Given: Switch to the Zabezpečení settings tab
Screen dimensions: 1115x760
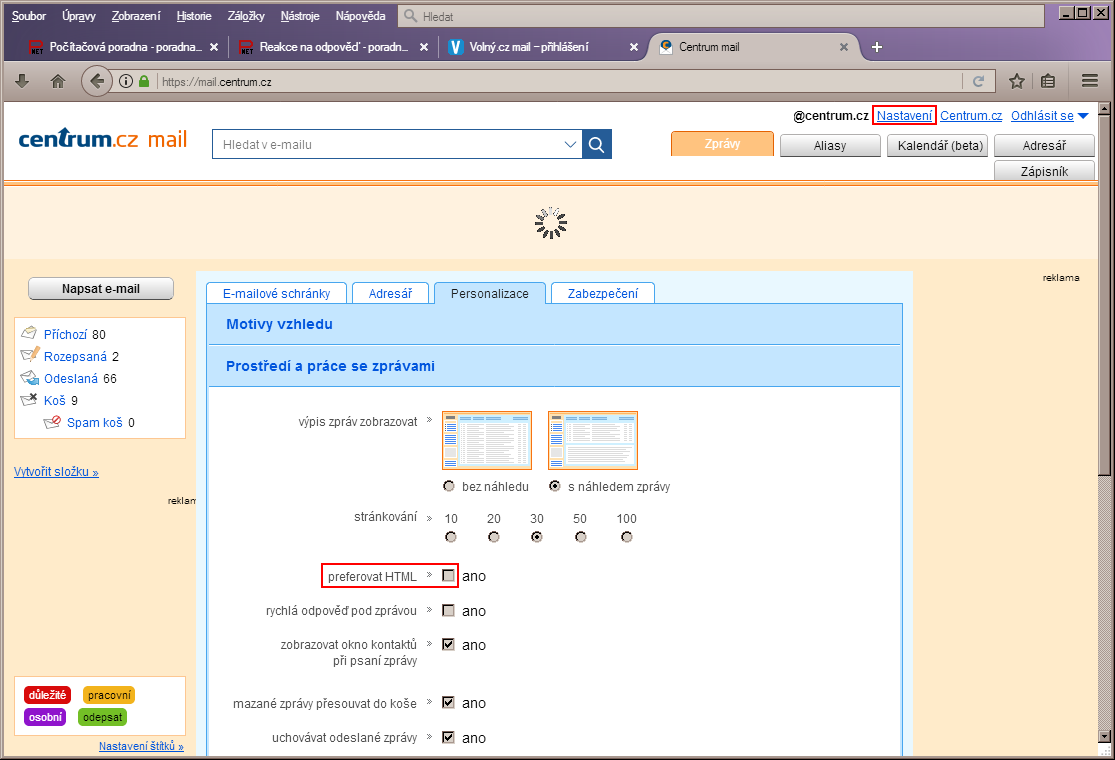Looking at the screenshot, I should (603, 293).
